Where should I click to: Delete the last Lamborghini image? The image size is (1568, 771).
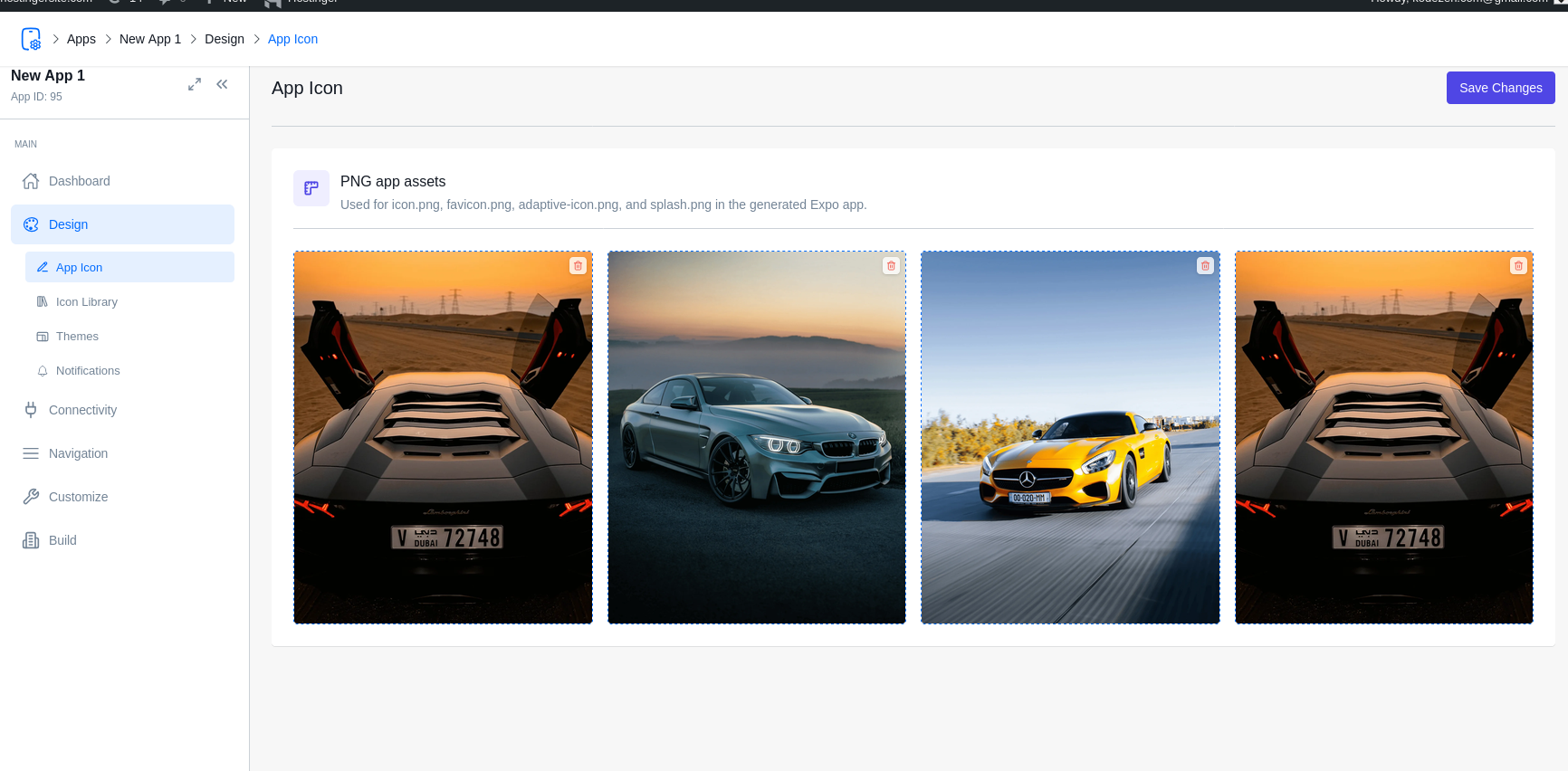1518,265
